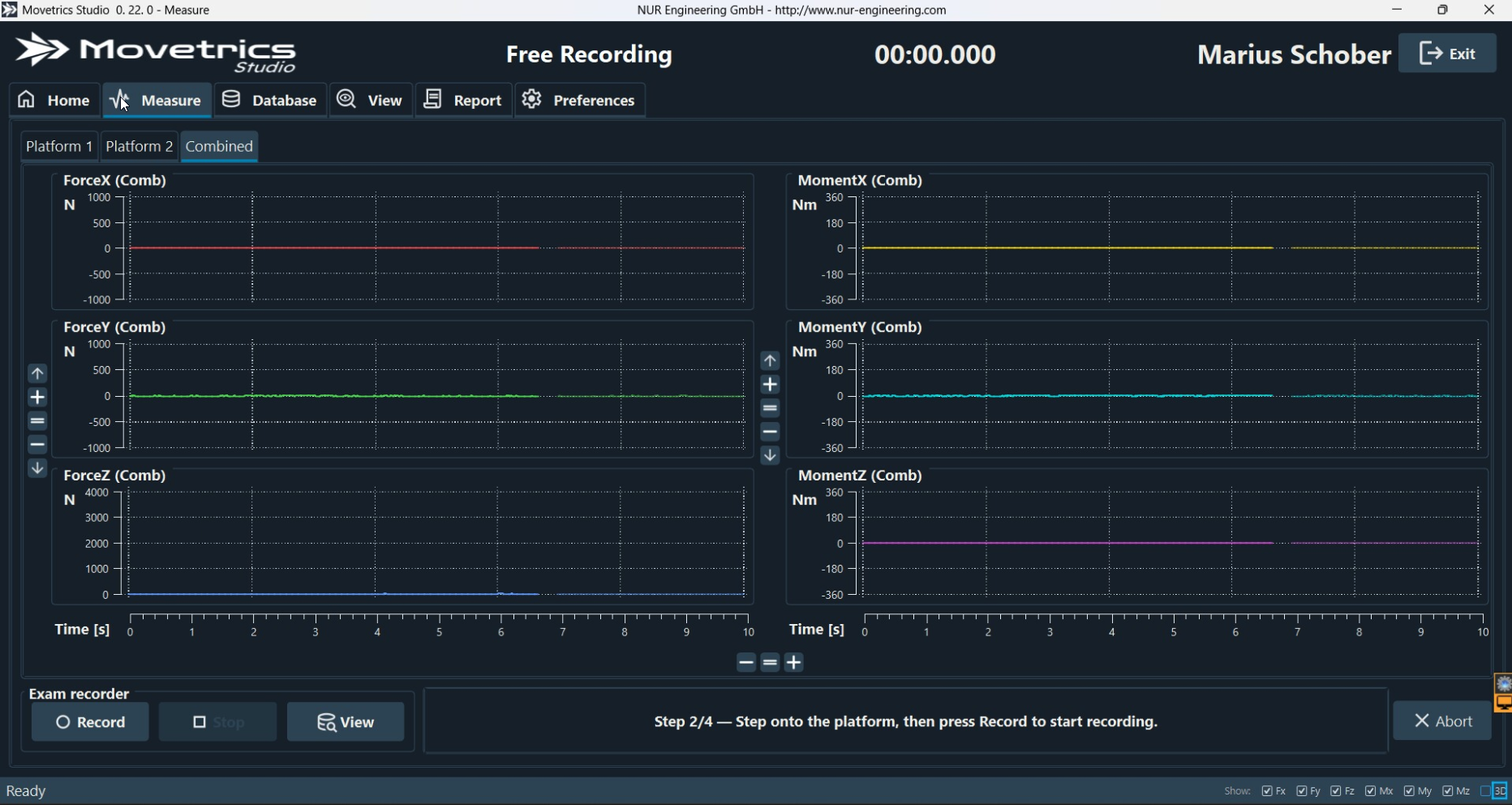Image resolution: width=1512 pixels, height=805 pixels.
Task: Shift the moment charts up with the arrow
Action: pos(770,360)
